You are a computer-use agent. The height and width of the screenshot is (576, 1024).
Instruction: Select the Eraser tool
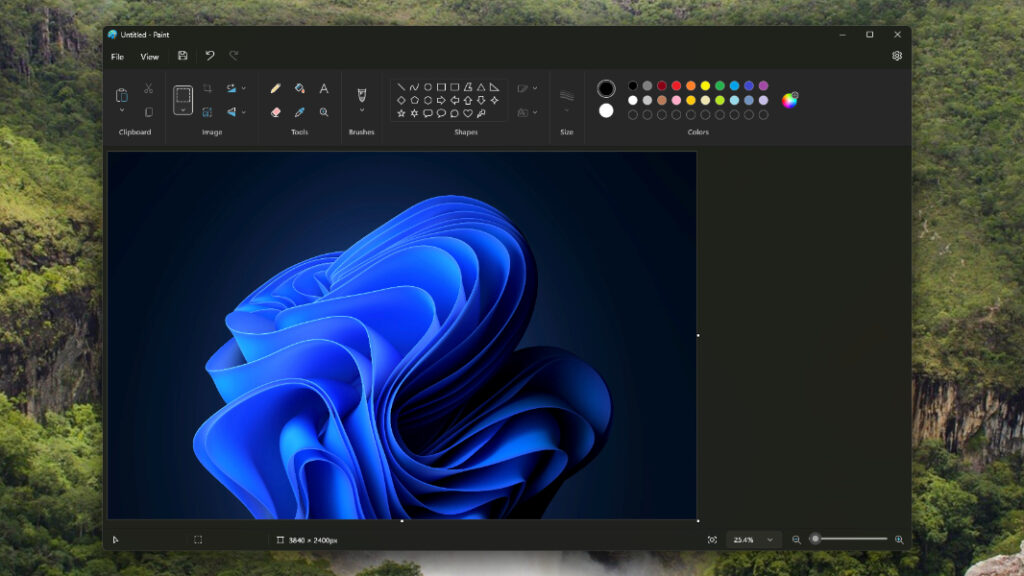pyautogui.click(x=275, y=112)
